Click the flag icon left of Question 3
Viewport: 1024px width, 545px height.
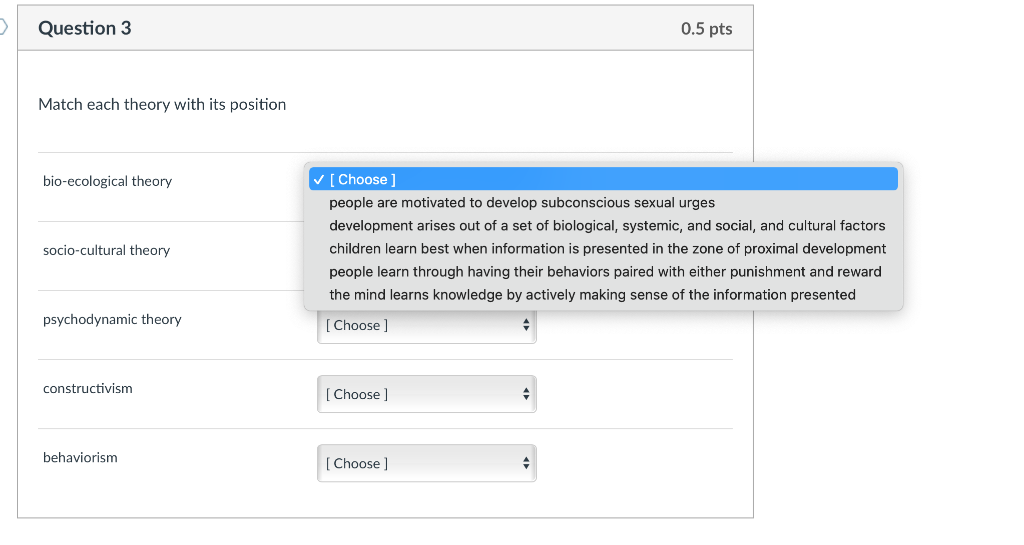pos(4,28)
